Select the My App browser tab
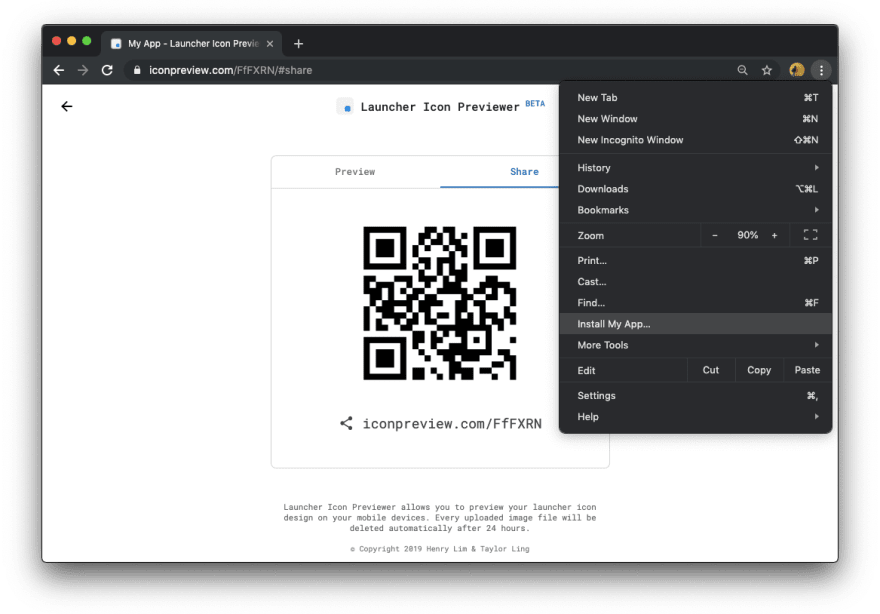 (x=192, y=44)
